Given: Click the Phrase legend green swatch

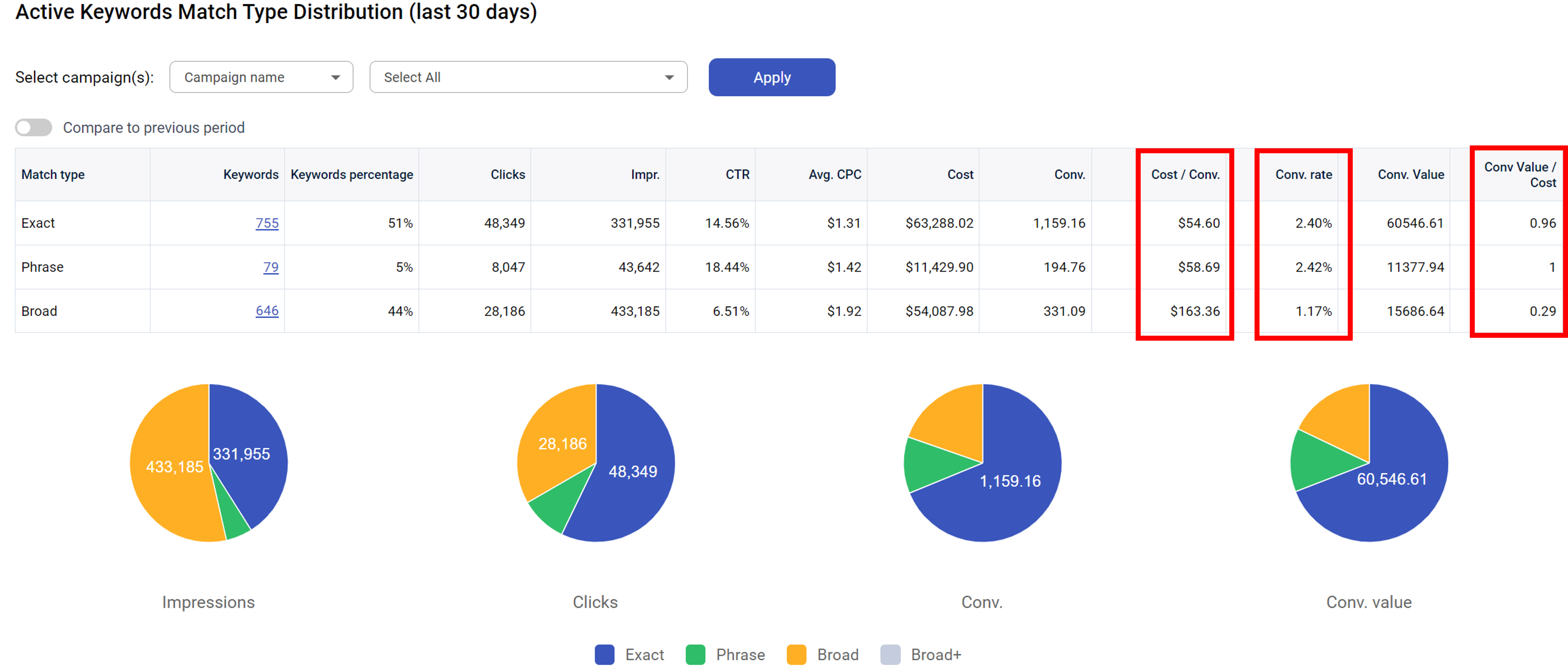Looking at the screenshot, I should (695, 655).
